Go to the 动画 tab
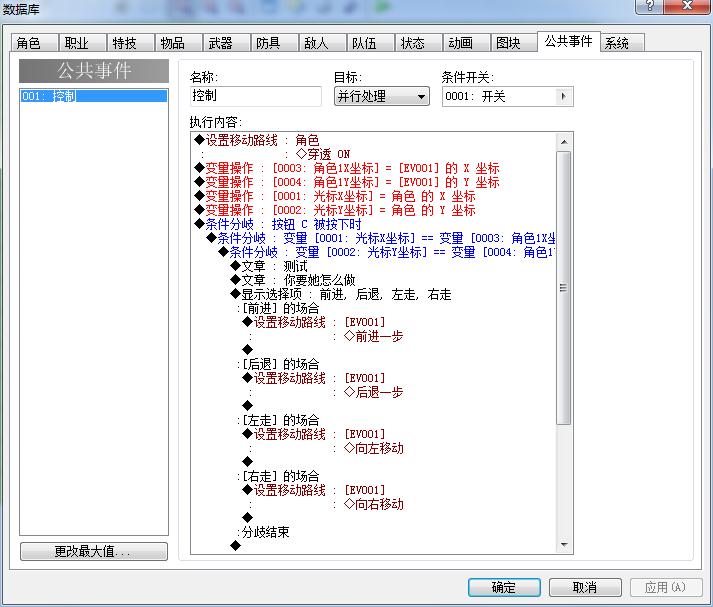The height and width of the screenshot is (607, 713). (467, 43)
